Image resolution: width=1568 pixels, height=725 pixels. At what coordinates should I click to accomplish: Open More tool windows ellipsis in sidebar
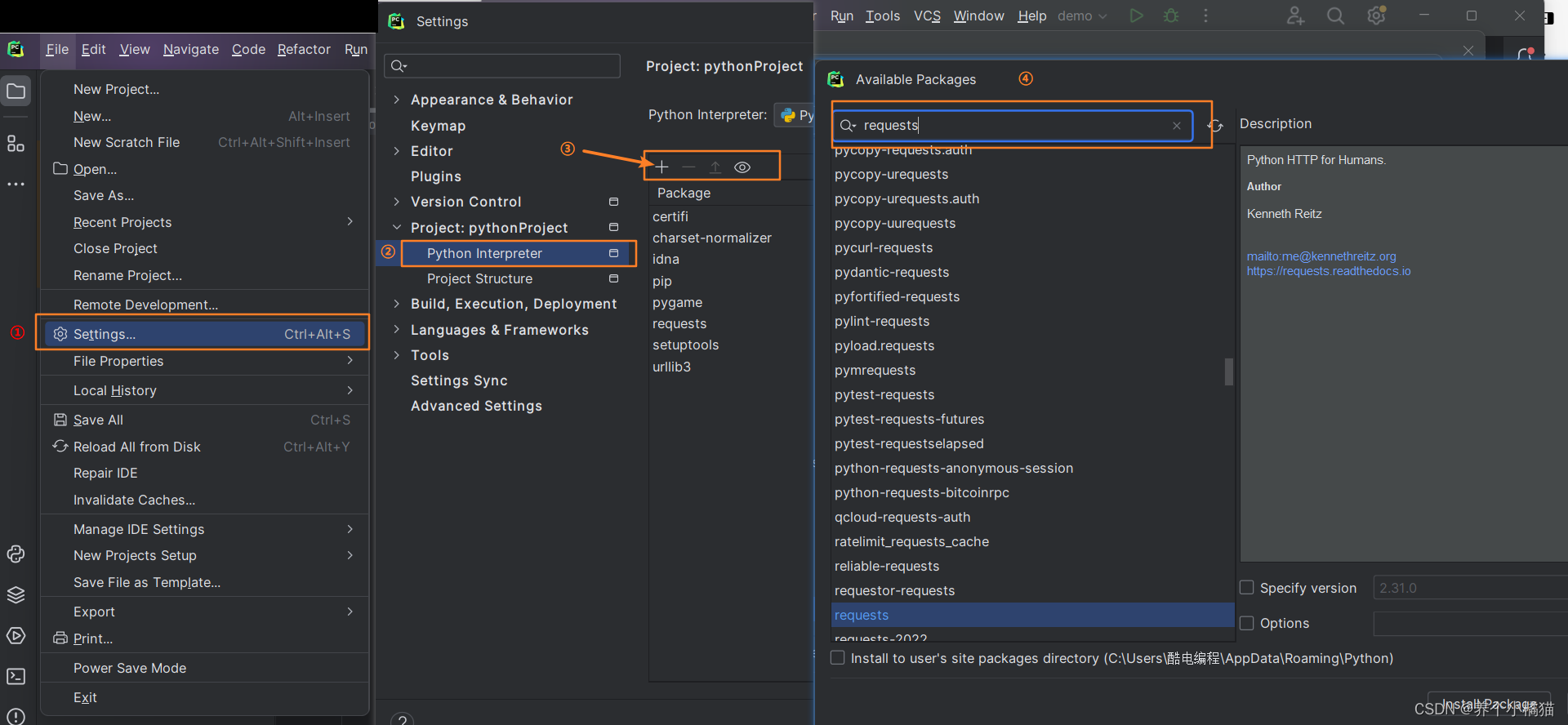[16, 185]
